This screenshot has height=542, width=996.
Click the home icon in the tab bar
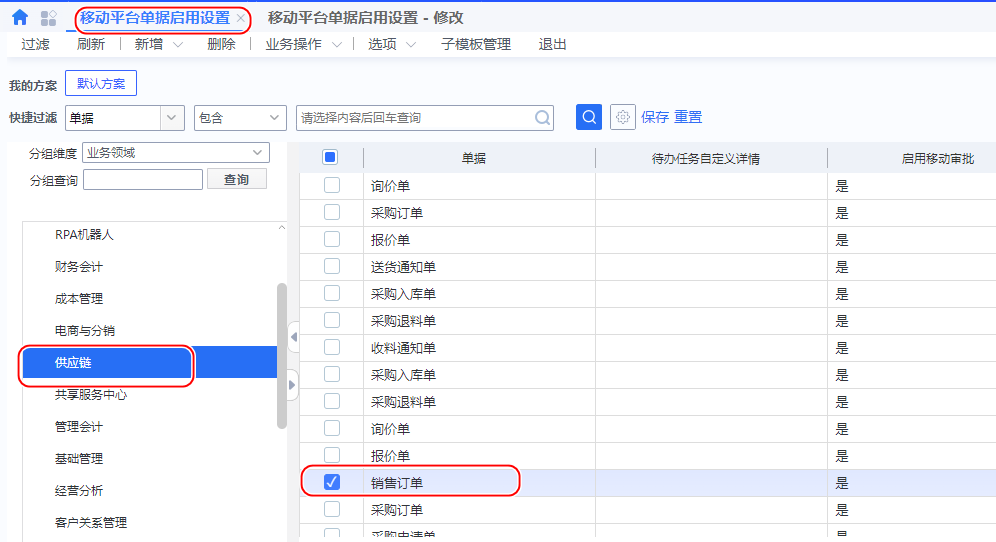click(20, 18)
